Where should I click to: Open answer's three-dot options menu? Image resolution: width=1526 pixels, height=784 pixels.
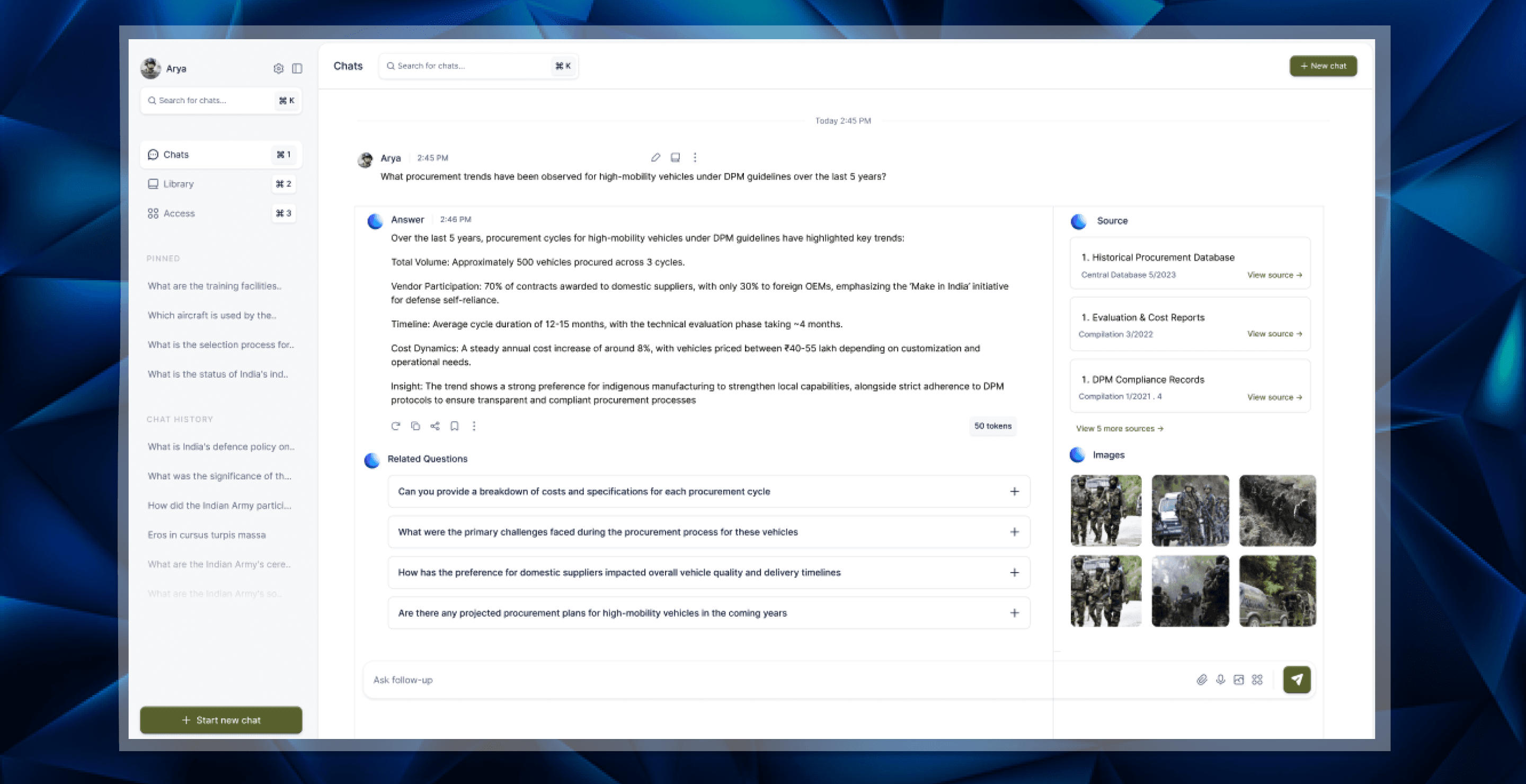tap(474, 426)
